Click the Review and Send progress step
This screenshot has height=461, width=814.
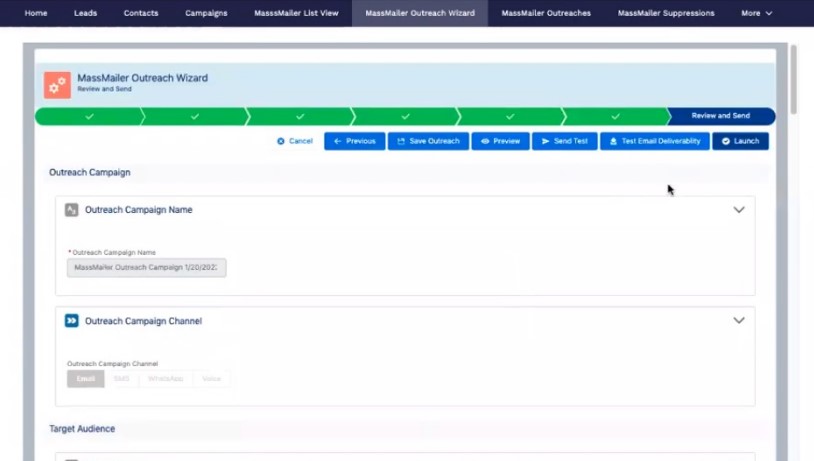[720, 117]
